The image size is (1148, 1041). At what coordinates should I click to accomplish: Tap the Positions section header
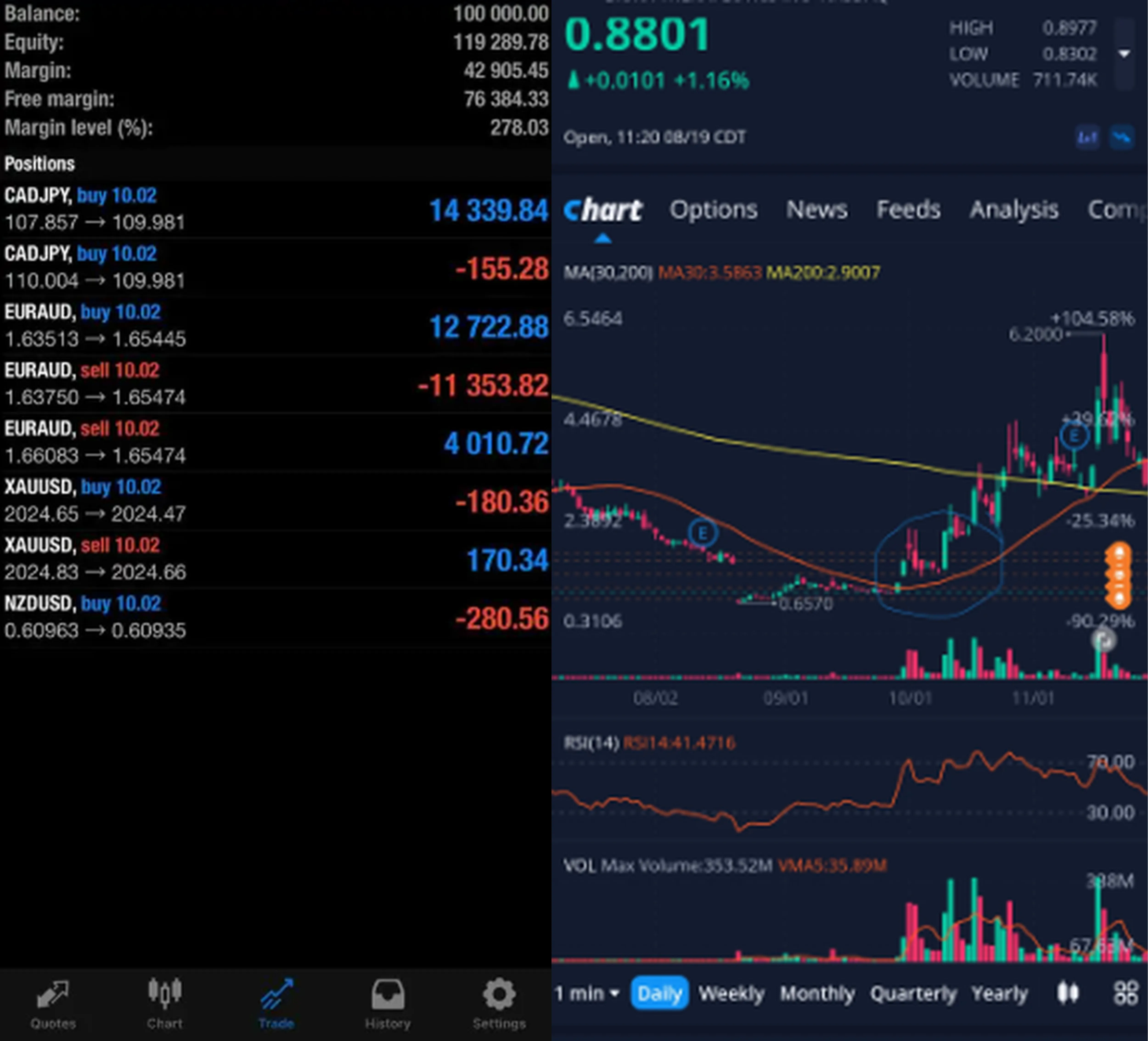[x=276, y=164]
